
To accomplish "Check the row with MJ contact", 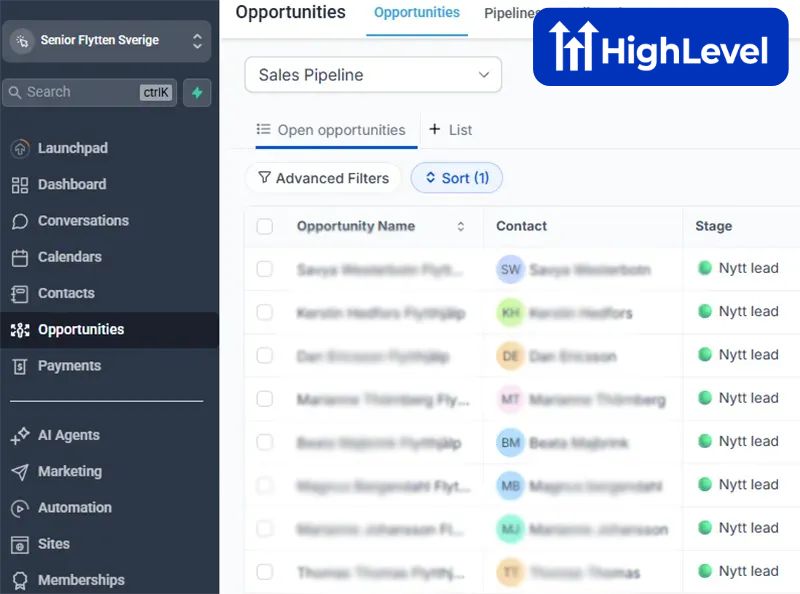I will pos(265,529).
